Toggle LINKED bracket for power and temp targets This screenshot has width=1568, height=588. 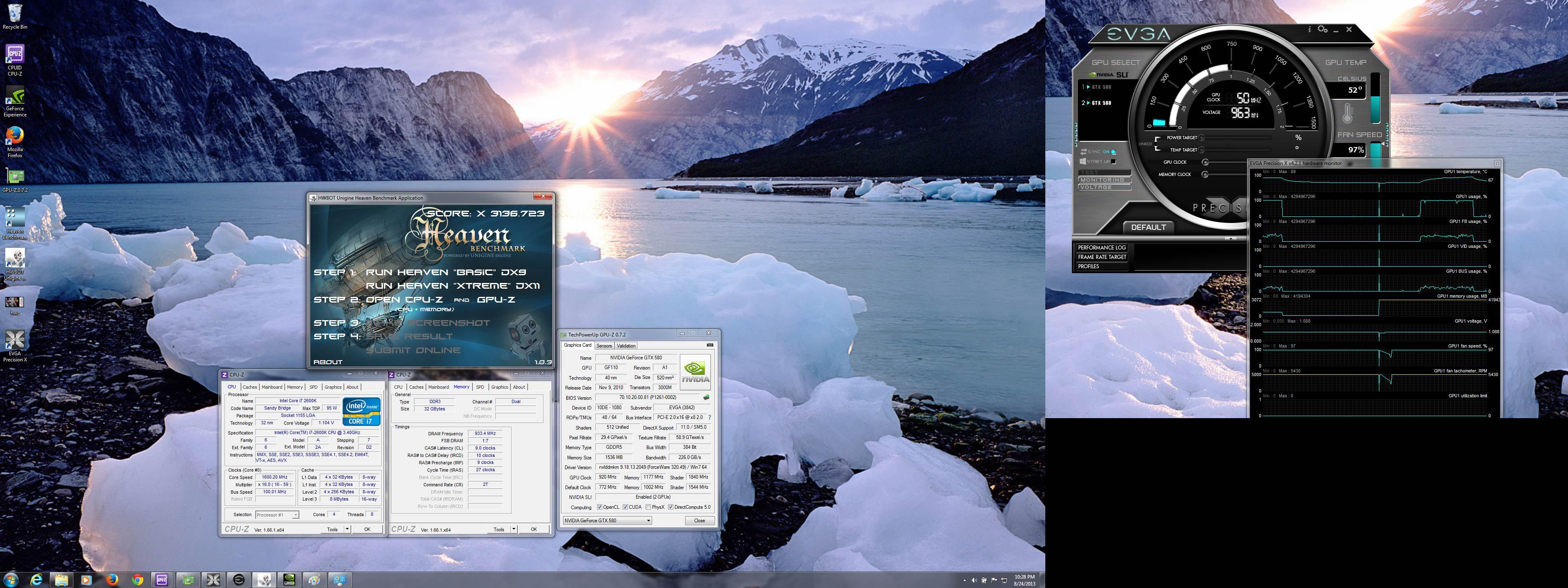click(x=1157, y=144)
